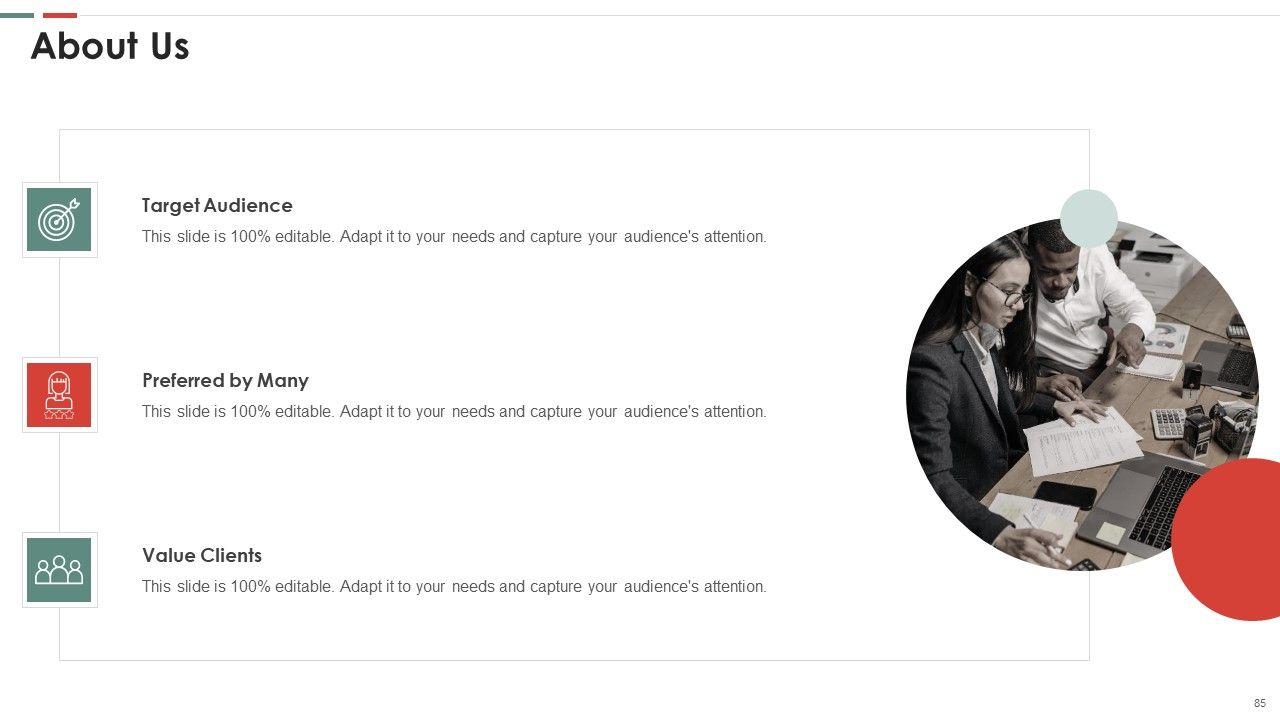Image resolution: width=1280 pixels, height=720 pixels.
Task: Select the About Us slide title
Action: (110, 46)
